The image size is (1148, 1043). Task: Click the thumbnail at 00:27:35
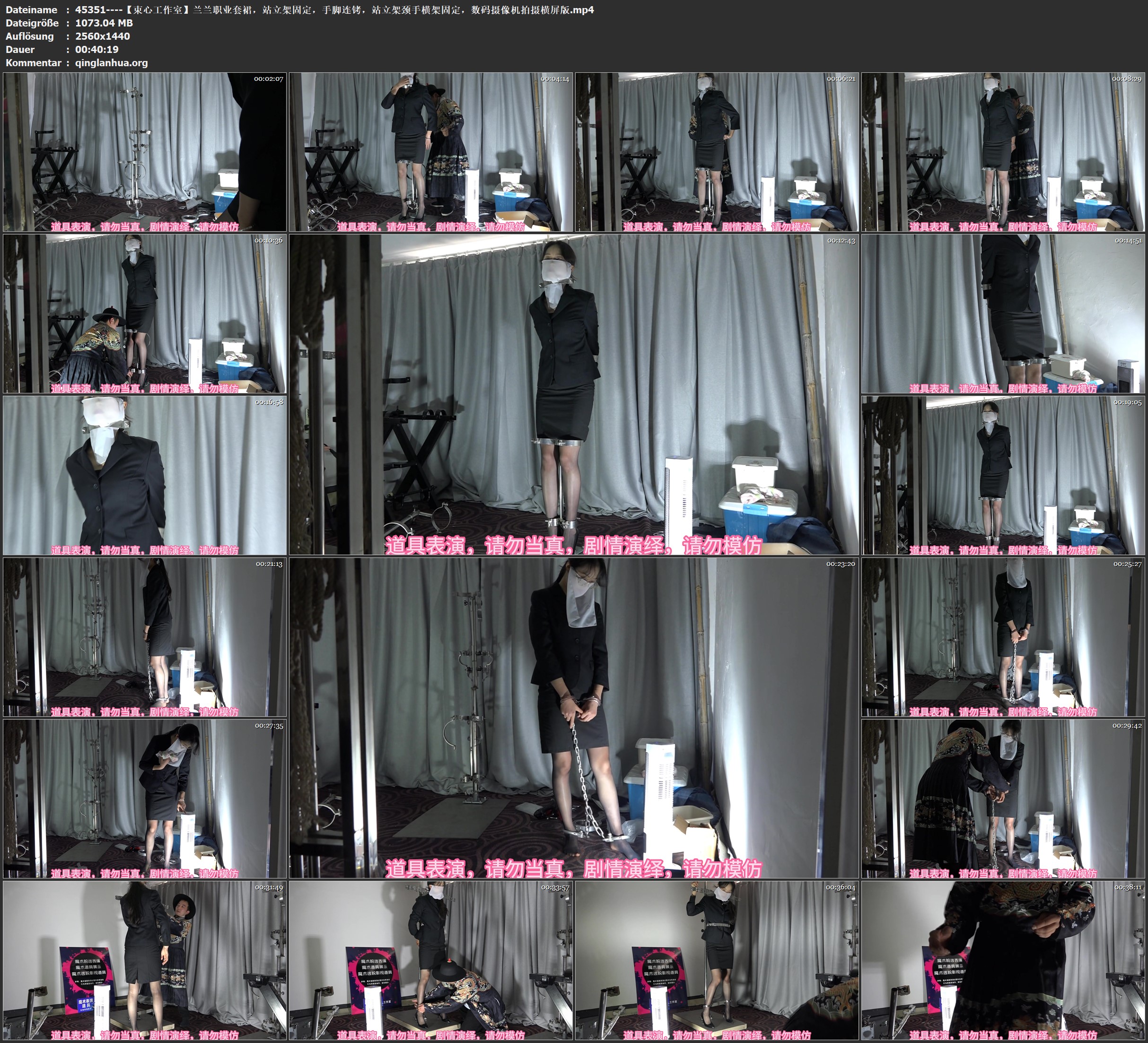pos(145,799)
